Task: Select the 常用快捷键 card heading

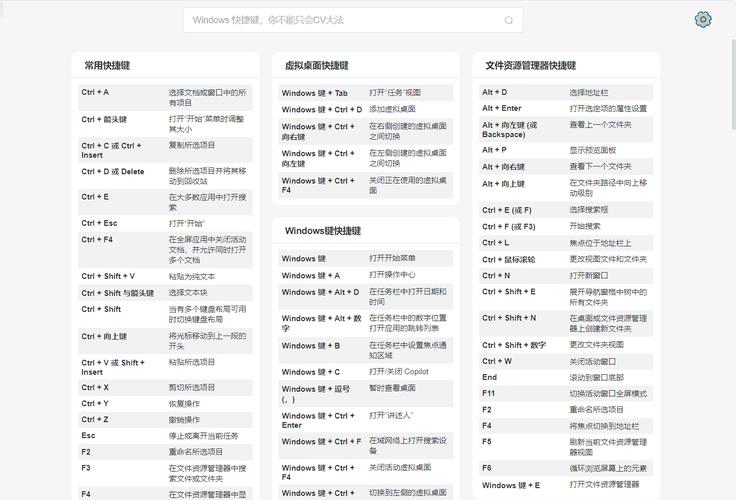Action: [107, 65]
